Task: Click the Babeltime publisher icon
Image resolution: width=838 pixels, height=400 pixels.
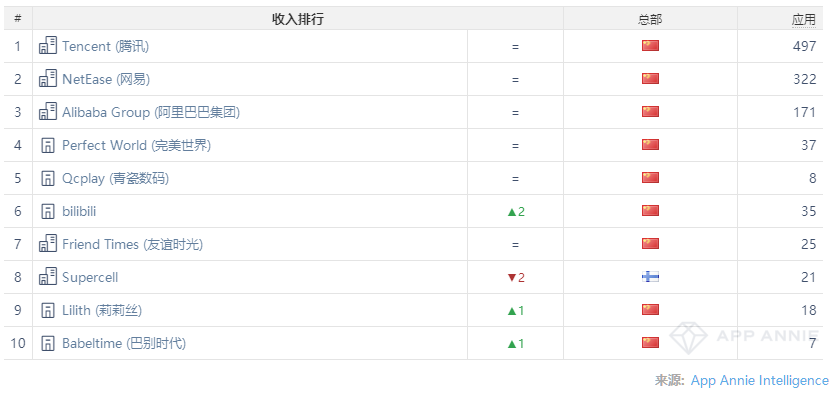Action: 48,343
